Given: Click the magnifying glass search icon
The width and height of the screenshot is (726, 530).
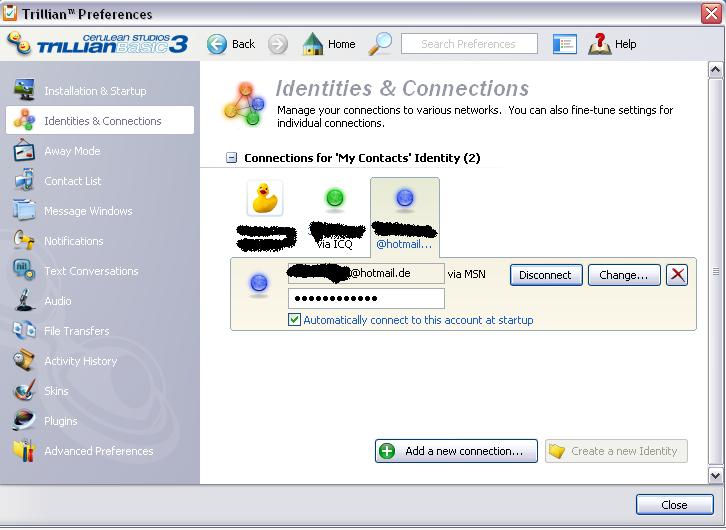Looking at the screenshot, I should [380, 44].
